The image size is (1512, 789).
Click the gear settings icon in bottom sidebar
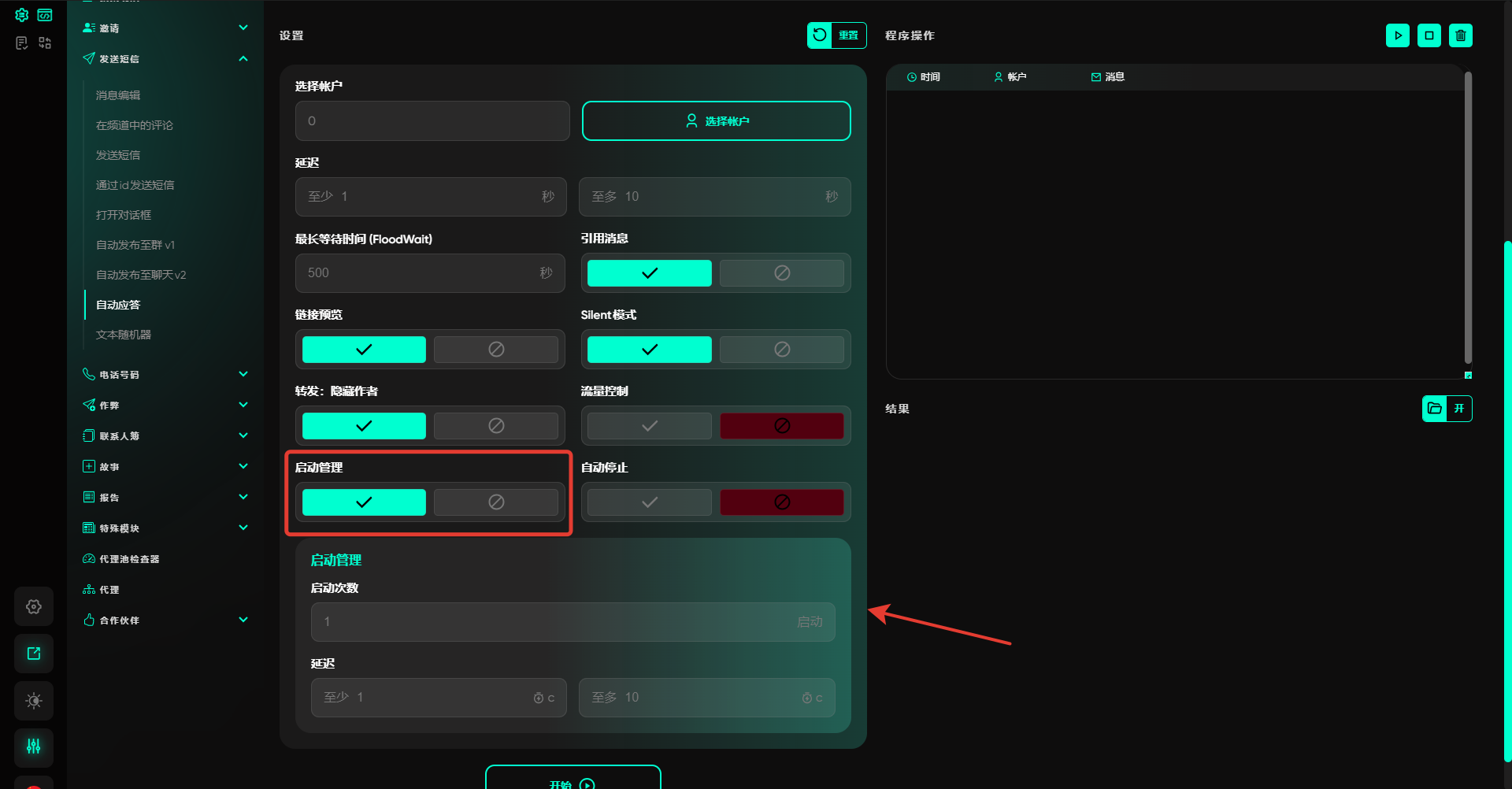(x=34, y=606)
